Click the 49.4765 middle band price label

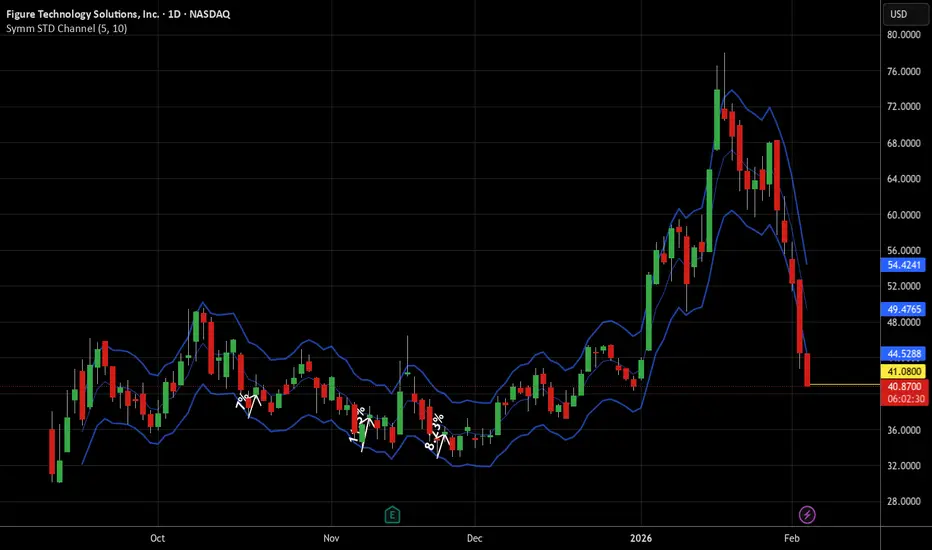click(x=903, y=309)
